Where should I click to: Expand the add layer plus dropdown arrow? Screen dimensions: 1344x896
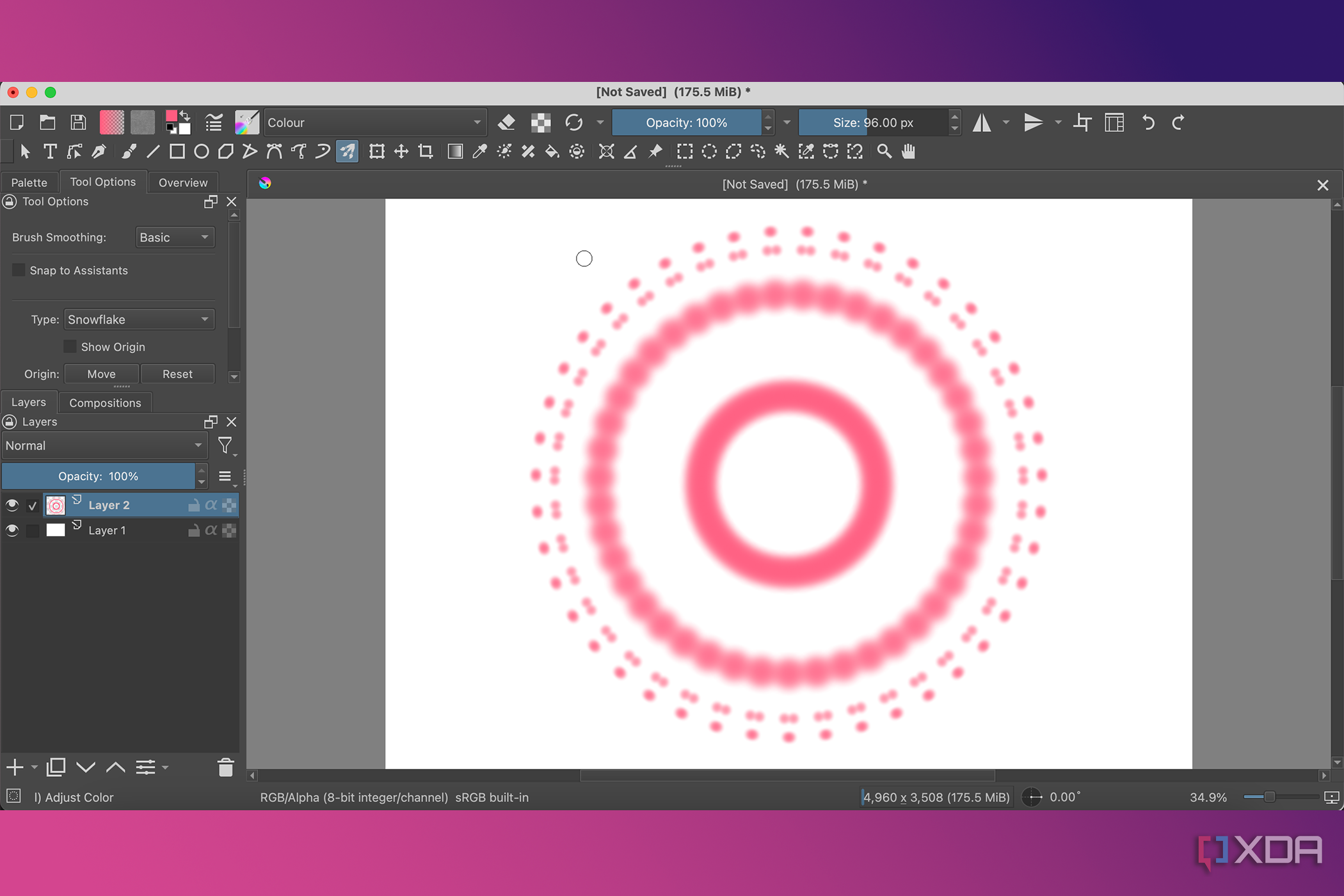[35, 767]
